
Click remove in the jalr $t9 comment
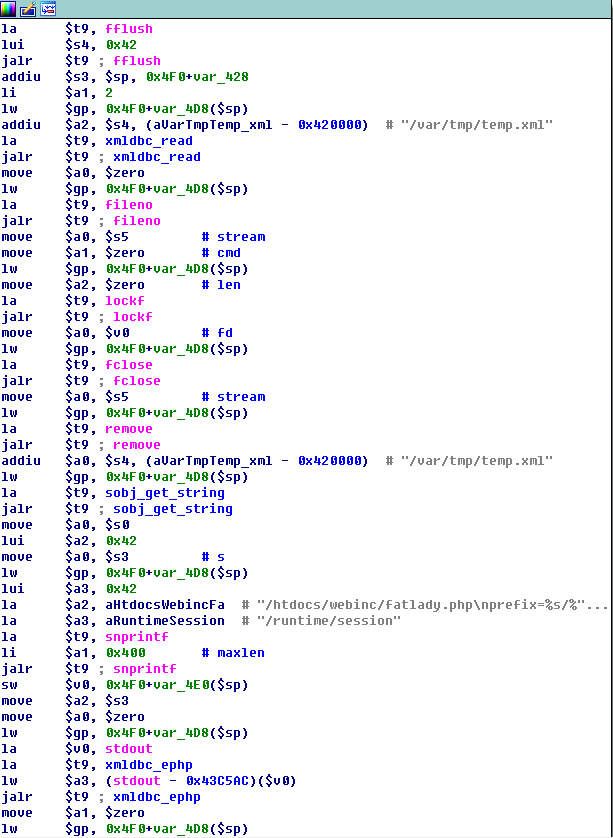click(136, 445)
